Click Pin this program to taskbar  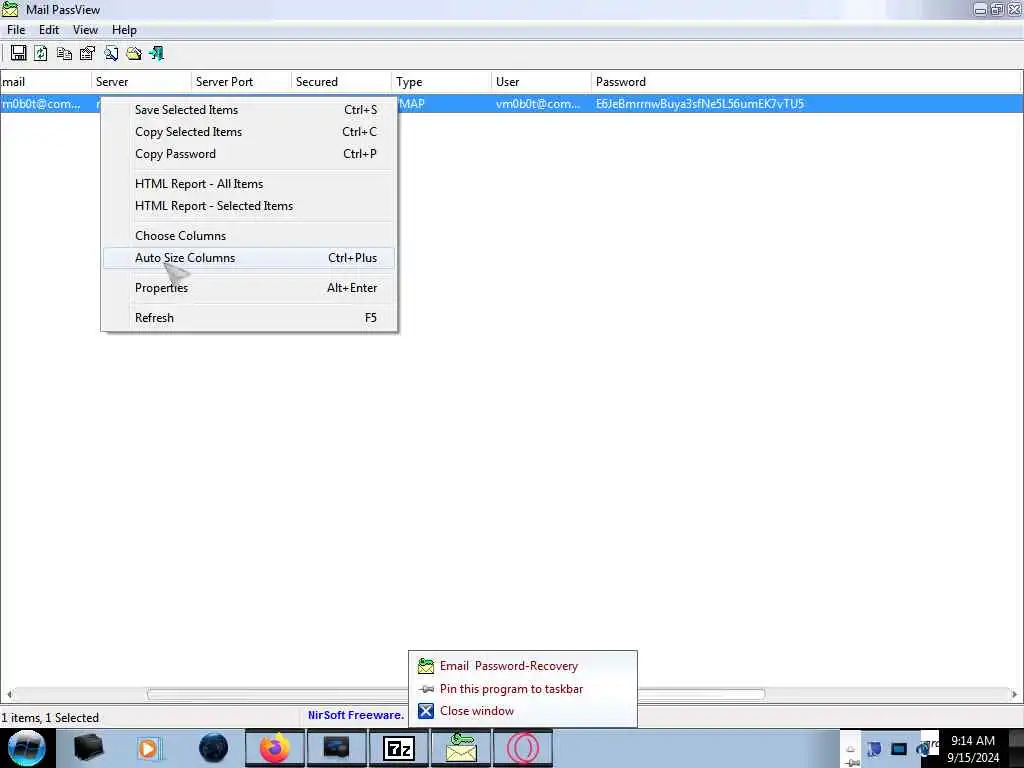tap(522, 689)
